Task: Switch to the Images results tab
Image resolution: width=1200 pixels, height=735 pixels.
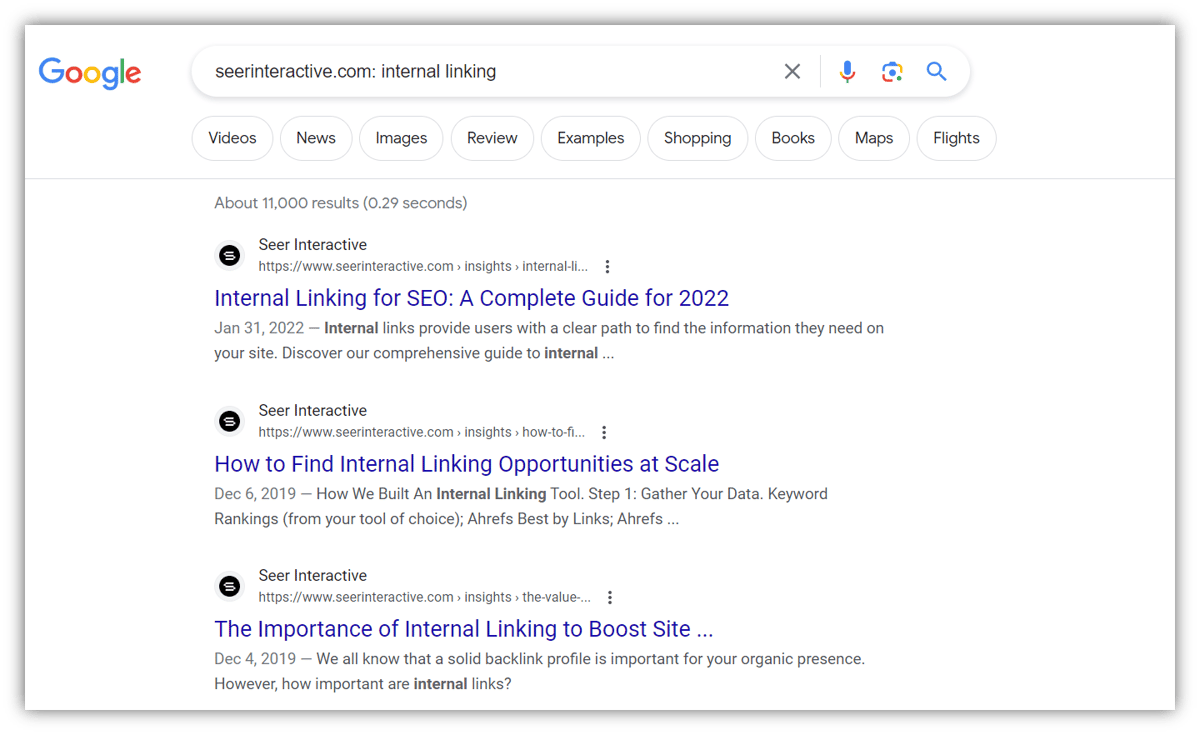Action: (400, 138)
